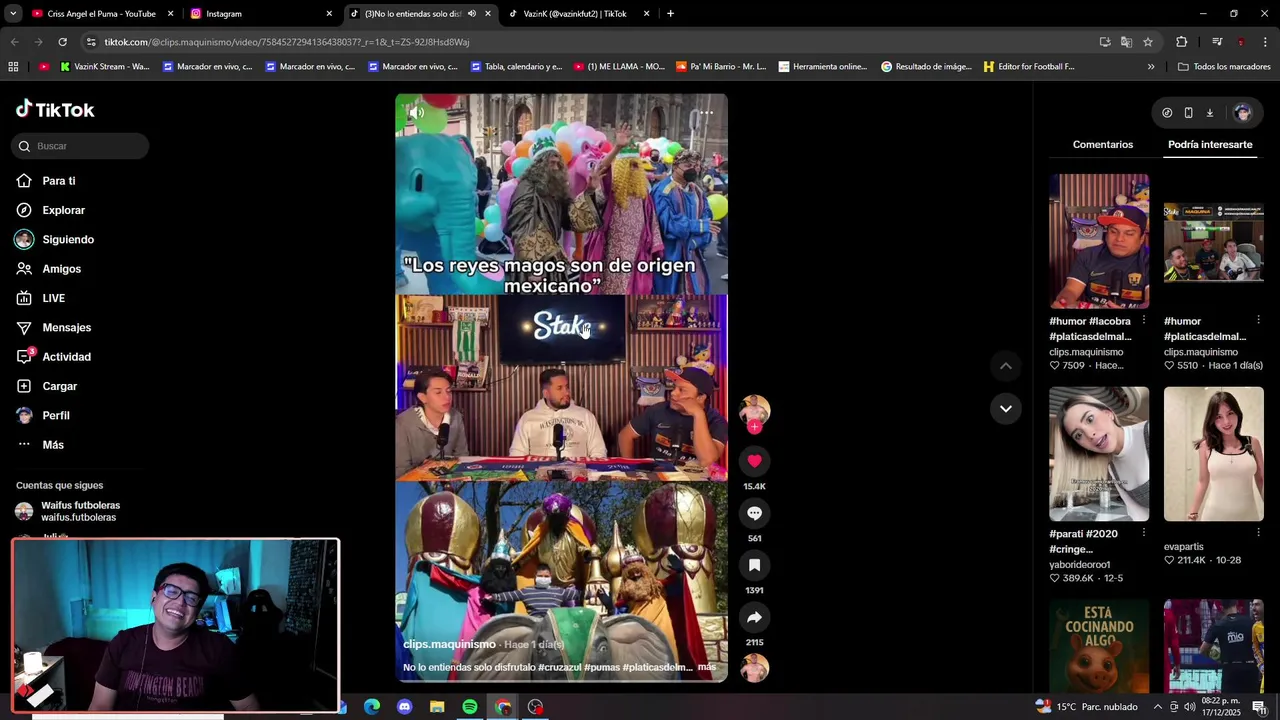The image size is (1280, 720).
Task: Switch to the Comentarios tab
Action: 1102,145
